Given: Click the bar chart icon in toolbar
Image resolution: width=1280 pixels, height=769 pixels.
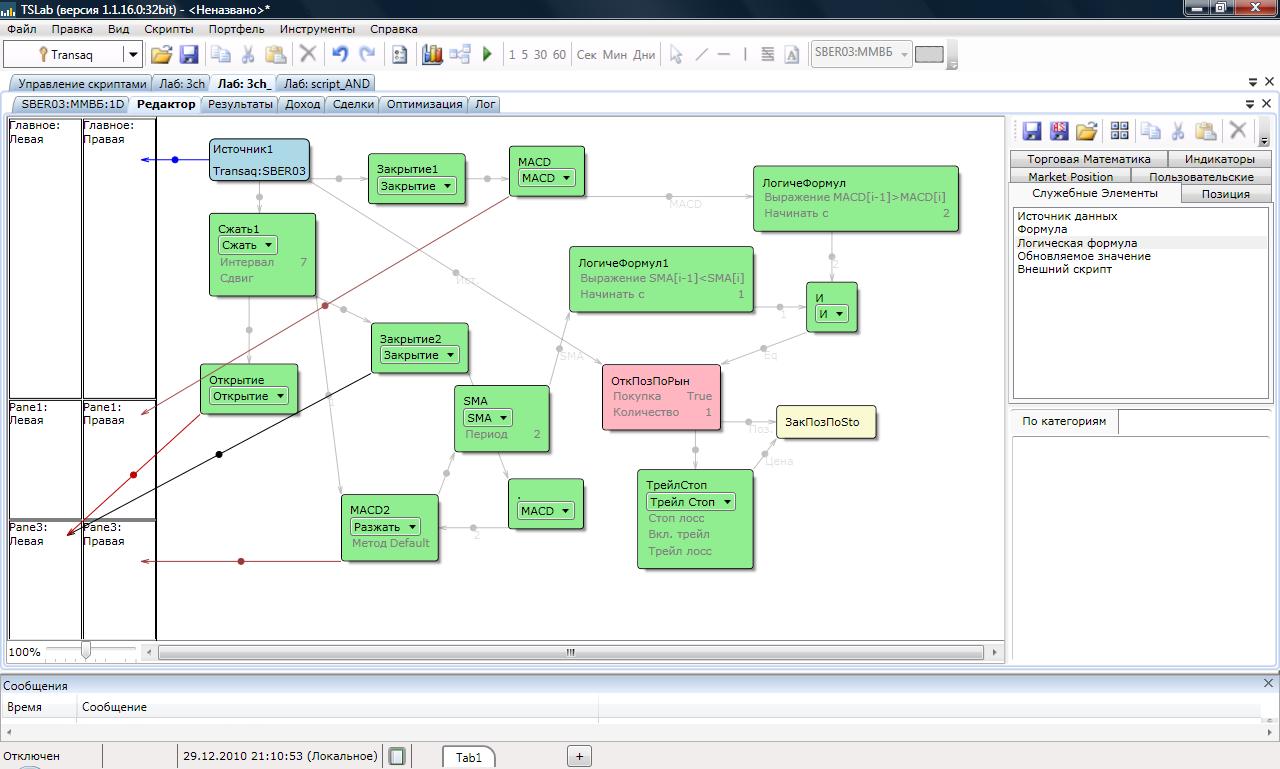Looking at the screenshot, I should pyautogui.click(x=432, y=55).
